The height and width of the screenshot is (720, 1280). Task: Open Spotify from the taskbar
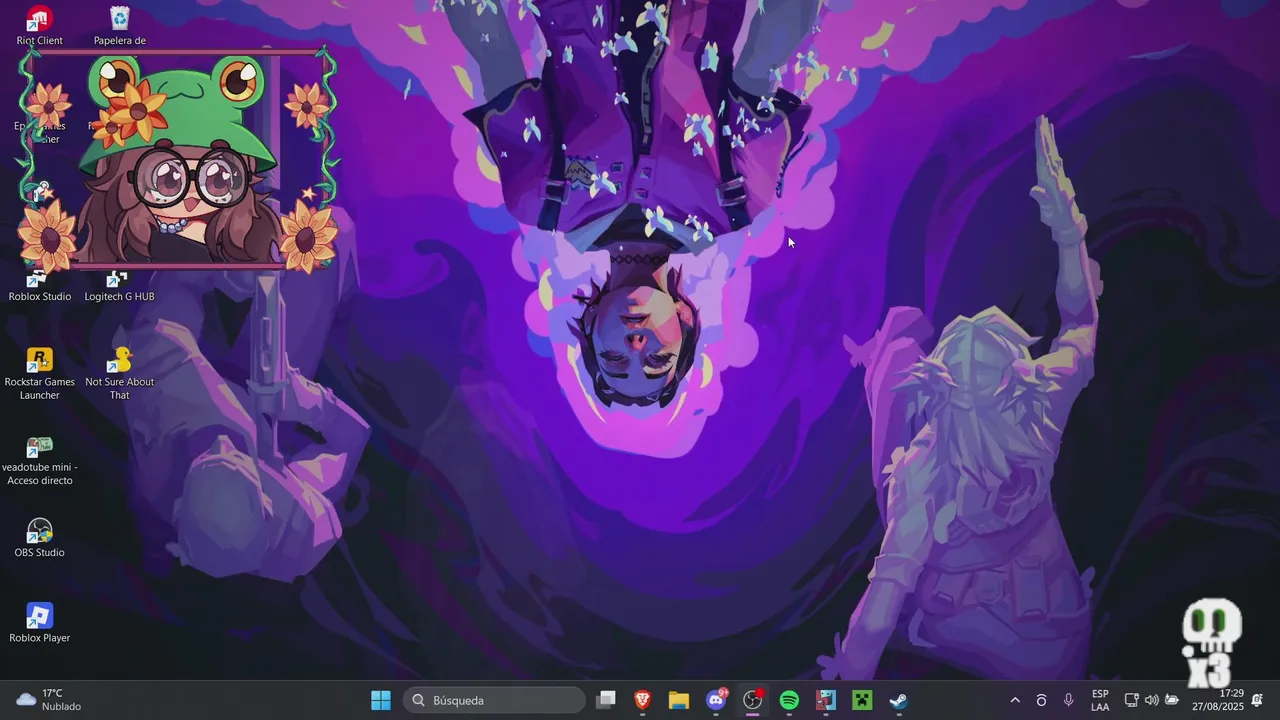tap(789, 700)
